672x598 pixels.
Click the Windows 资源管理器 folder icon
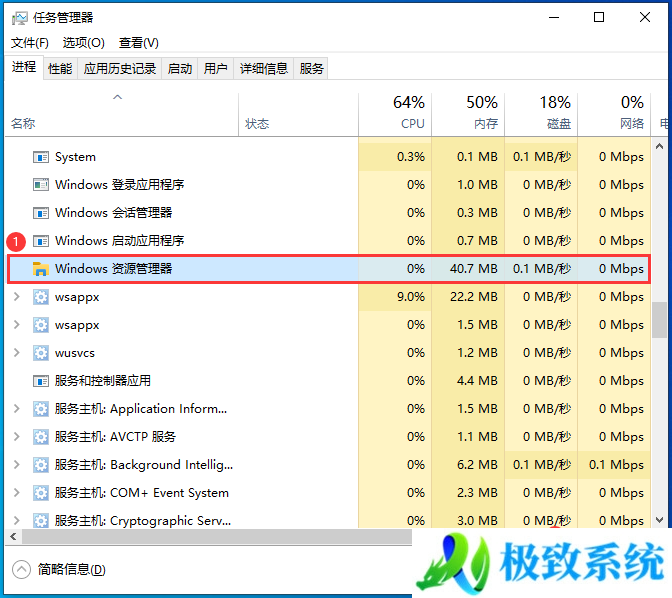(x=41, y=269)
